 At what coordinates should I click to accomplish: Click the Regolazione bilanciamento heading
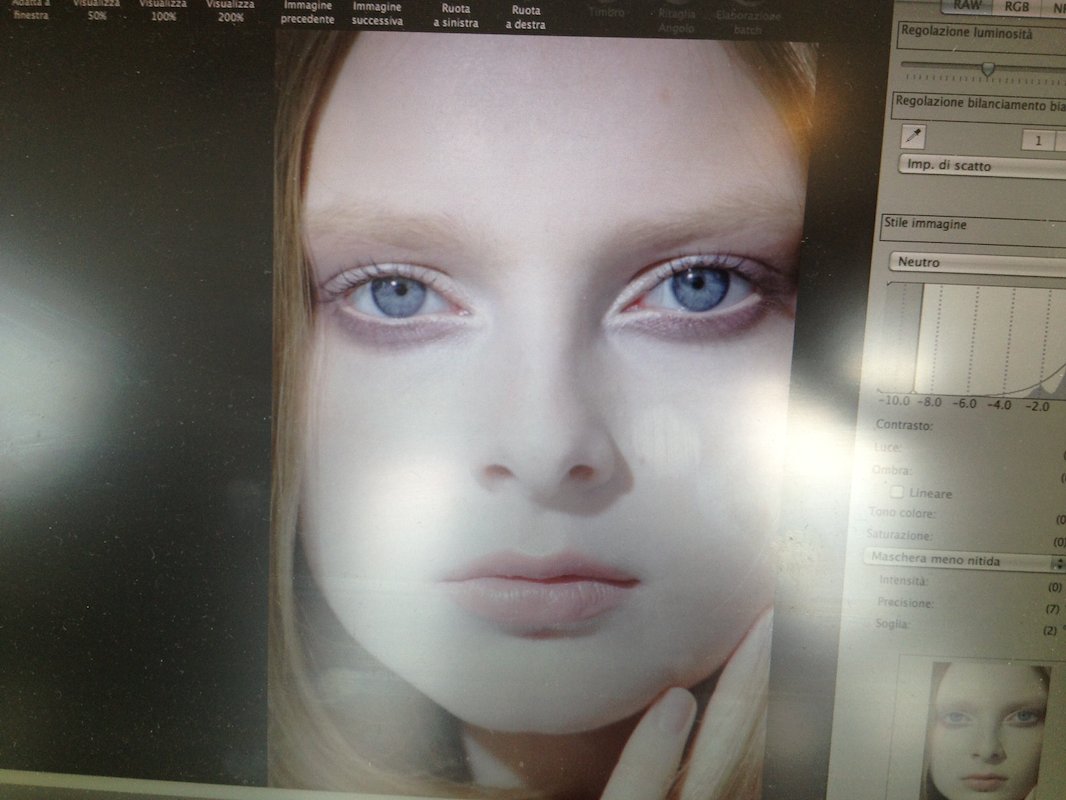coord(980,104)
